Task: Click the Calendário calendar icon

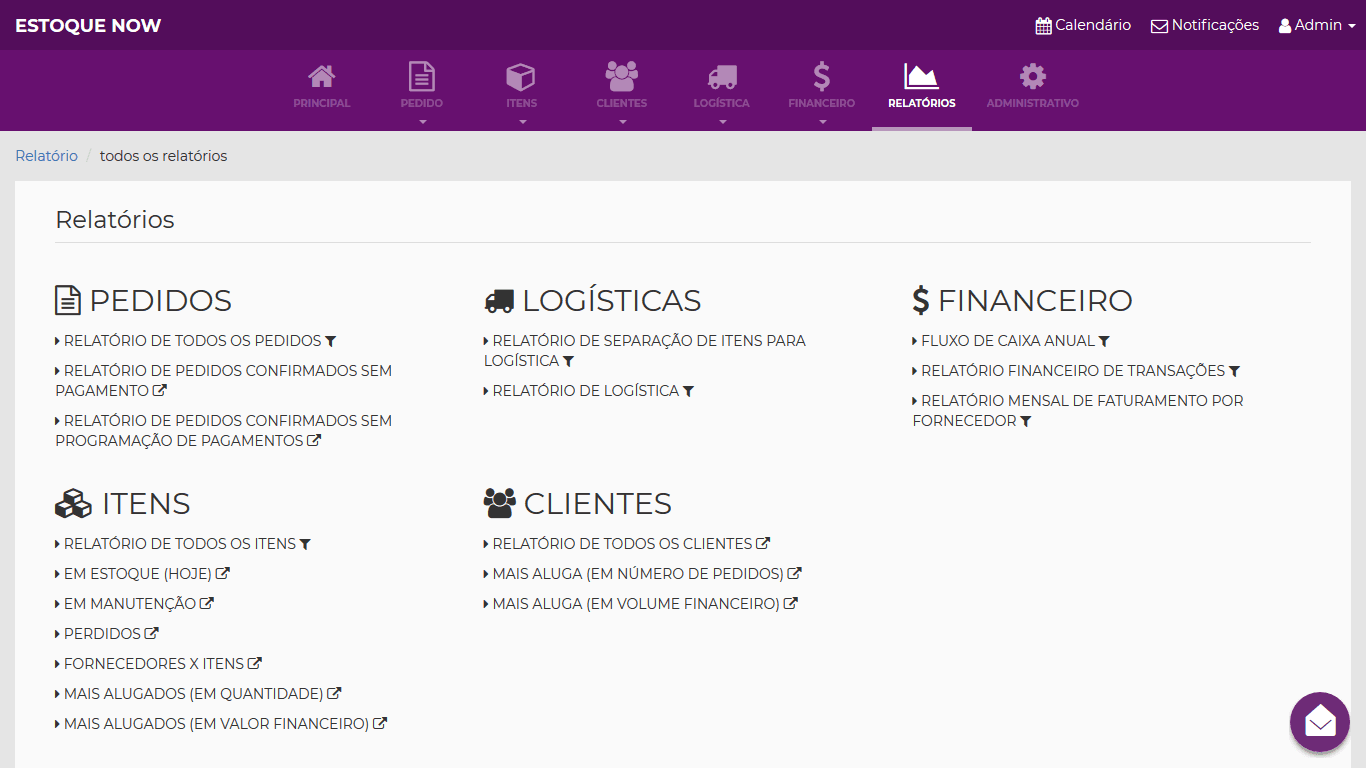Action: tap(1043, 25)
